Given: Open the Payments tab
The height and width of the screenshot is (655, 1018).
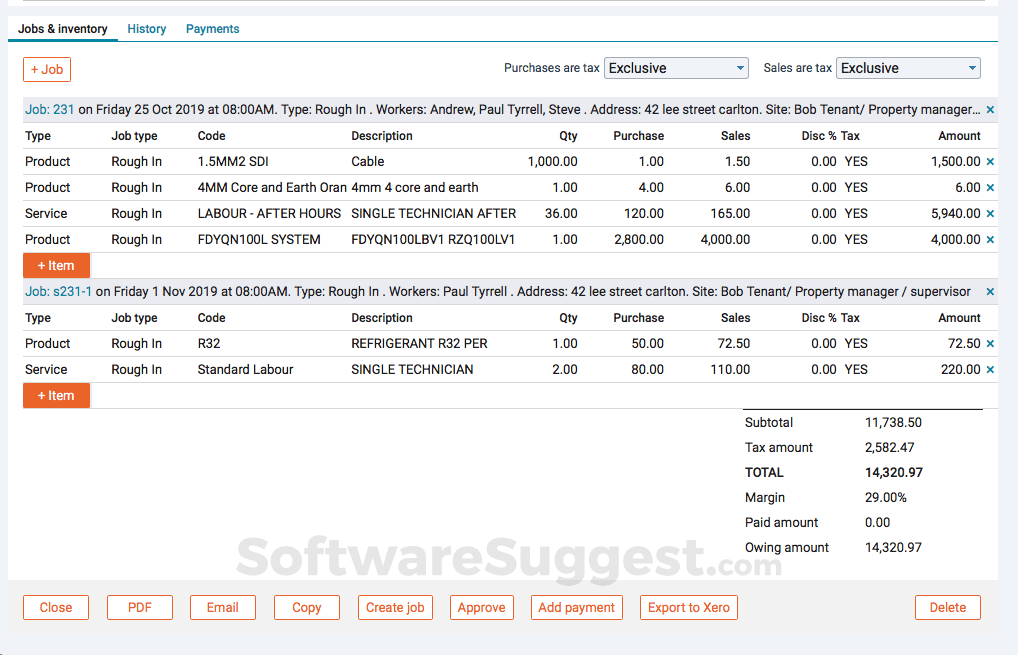Looking at the screenshot, I should 212,29.
